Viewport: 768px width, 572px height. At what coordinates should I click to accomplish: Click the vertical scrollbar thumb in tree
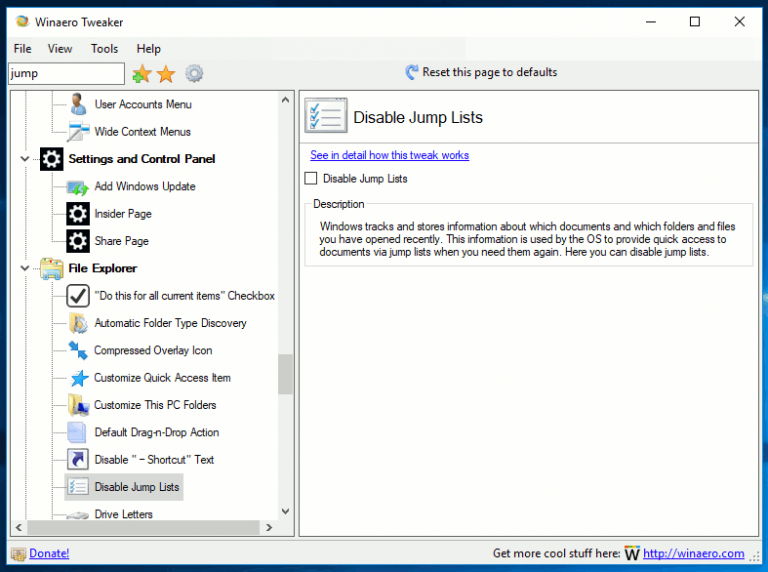(x=286, y=374)
